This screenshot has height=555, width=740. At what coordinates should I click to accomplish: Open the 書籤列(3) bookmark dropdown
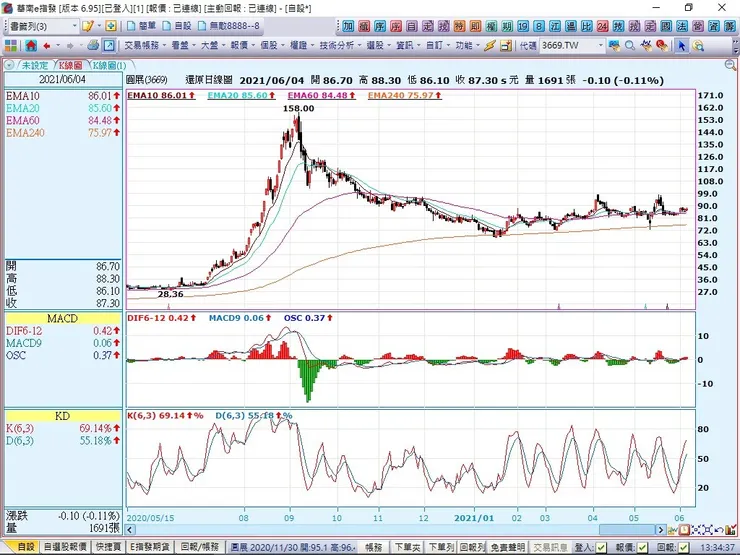[x=75, y=26]
